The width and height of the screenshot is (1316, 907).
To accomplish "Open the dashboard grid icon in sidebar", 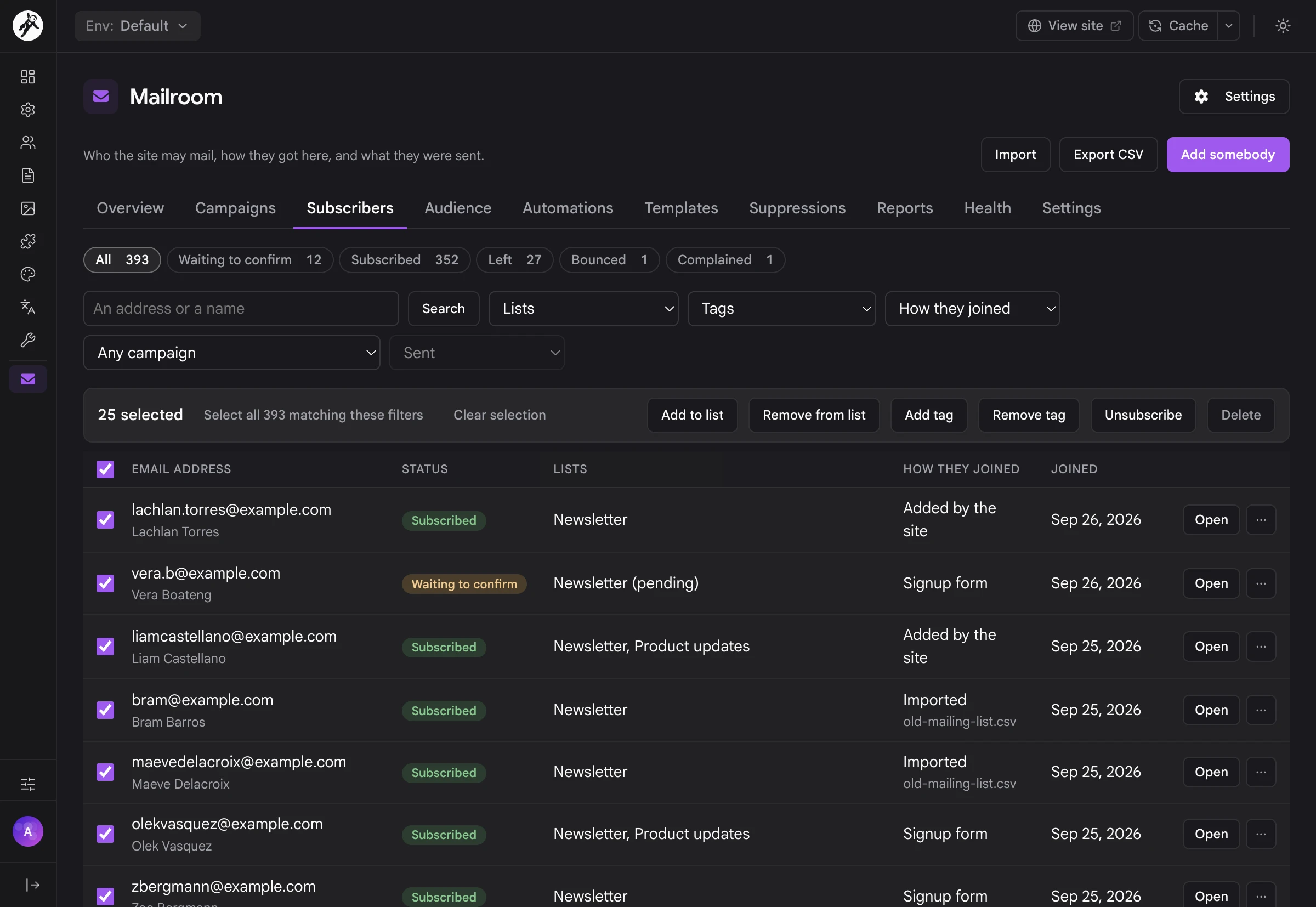I will [28, 77].
